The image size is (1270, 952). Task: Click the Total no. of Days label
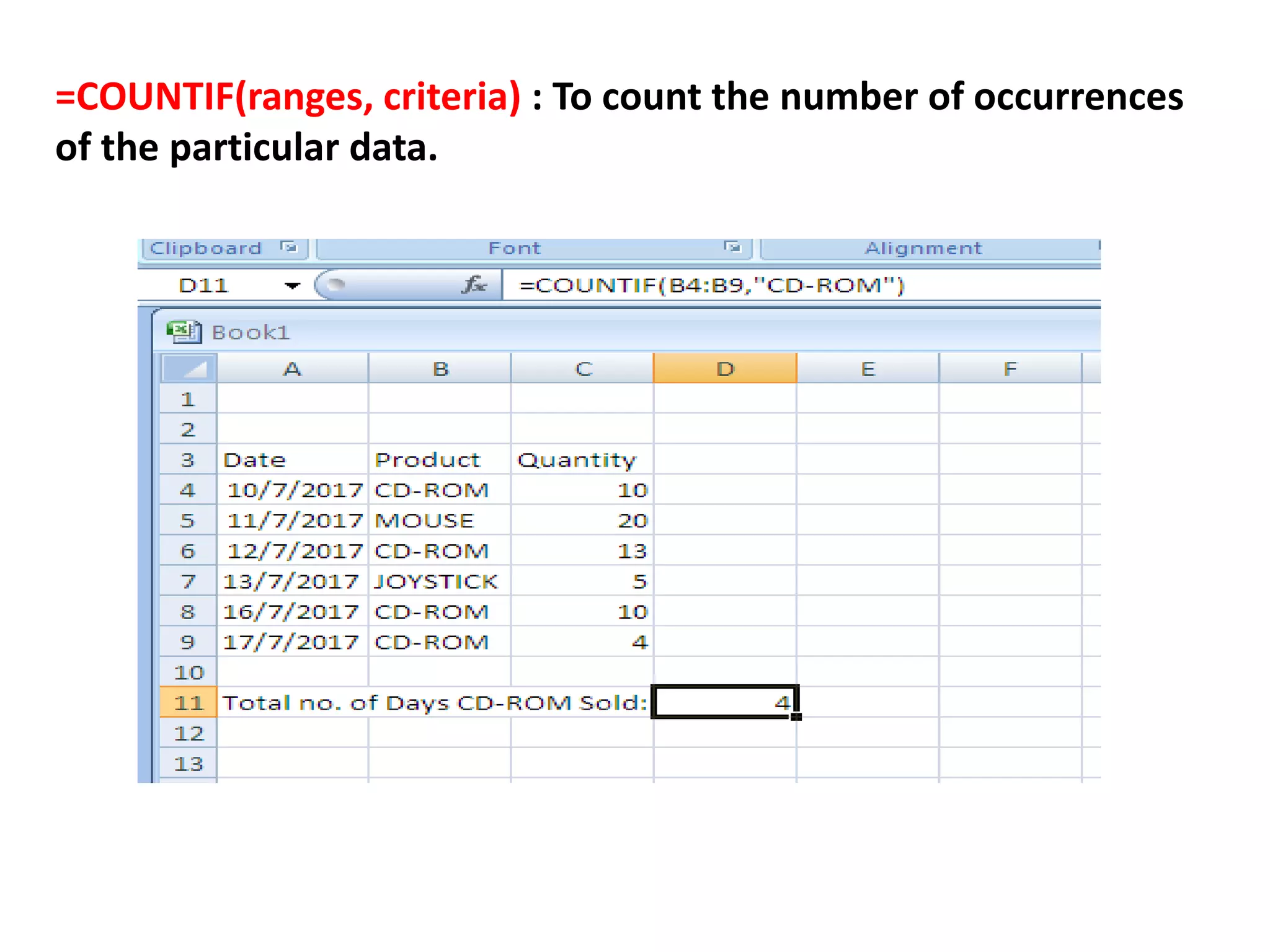click(x=435, y=703)
